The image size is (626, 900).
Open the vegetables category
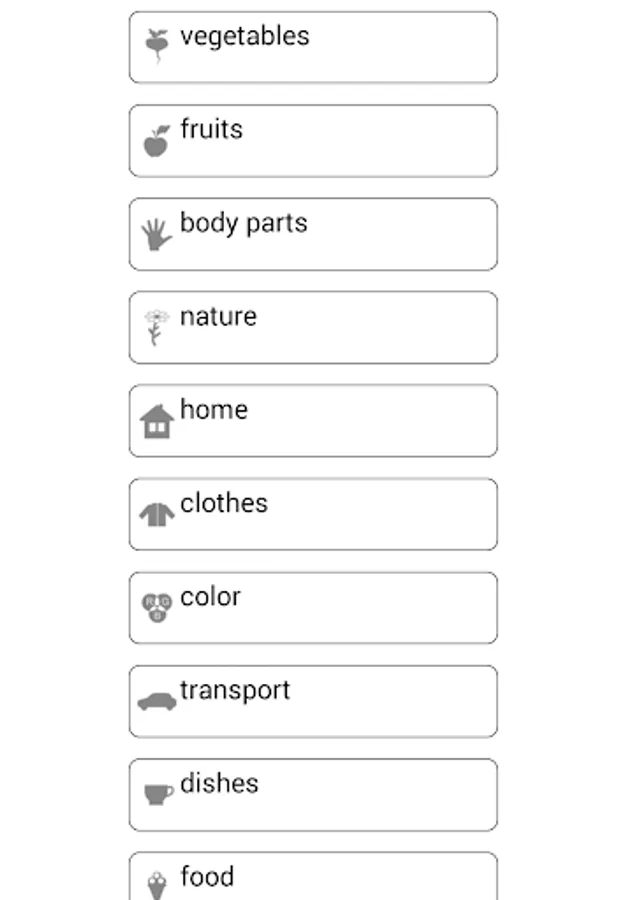coord(313,47)
